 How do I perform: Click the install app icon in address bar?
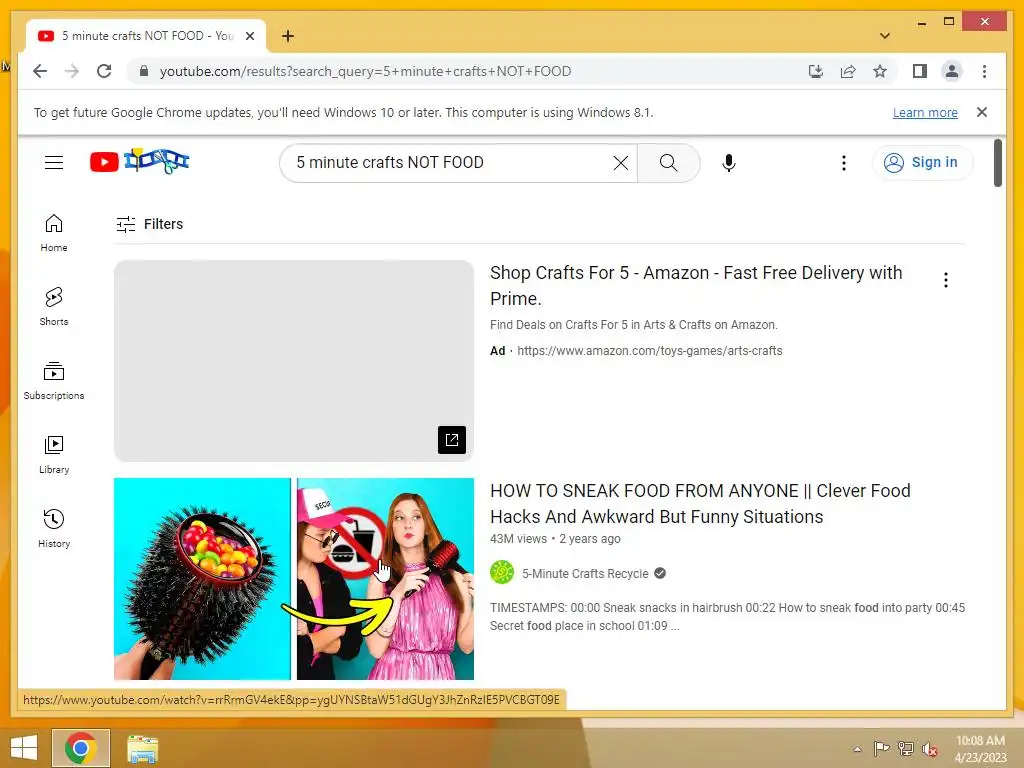coord(816,71)
